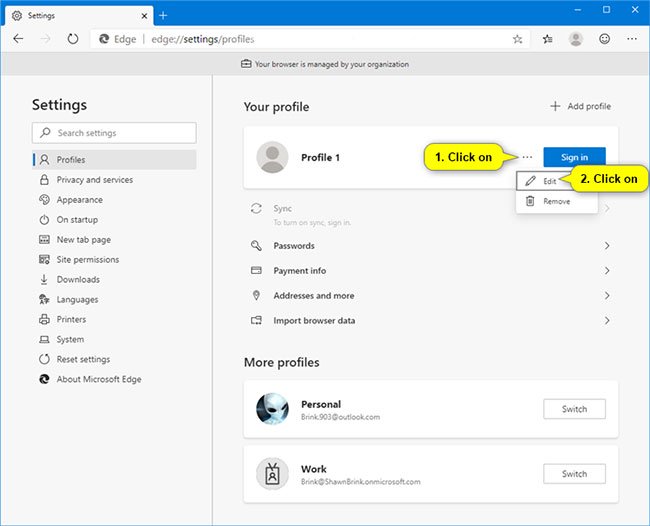Click the Import browser data icon

tap(256, 320)
